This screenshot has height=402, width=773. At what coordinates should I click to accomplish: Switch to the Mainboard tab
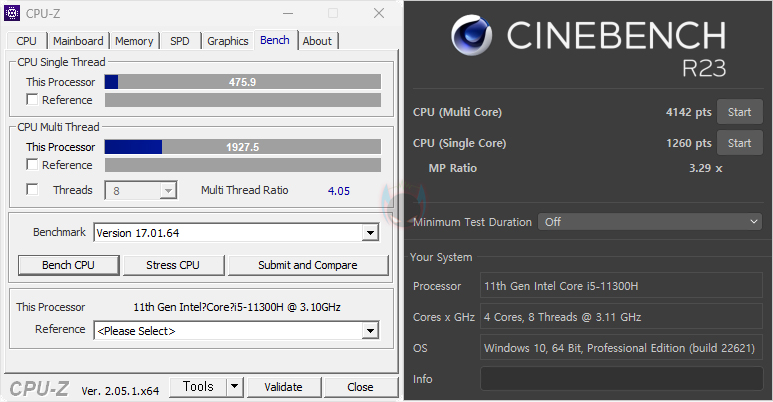pyautogui.click(x=78, y=41)
